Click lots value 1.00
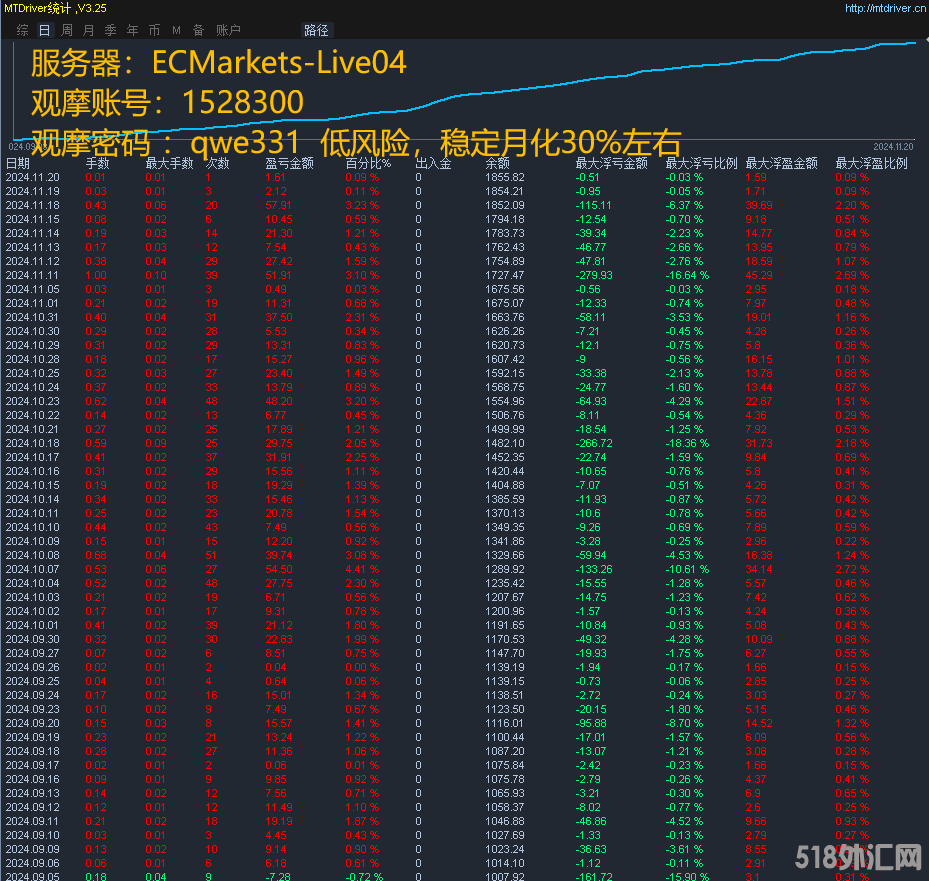929x881 pixels. [x=96, y=275]
